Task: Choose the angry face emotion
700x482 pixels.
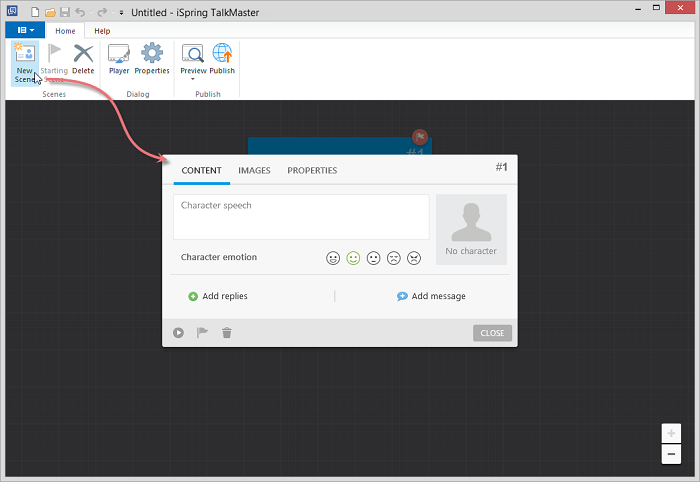Action: 414,258
